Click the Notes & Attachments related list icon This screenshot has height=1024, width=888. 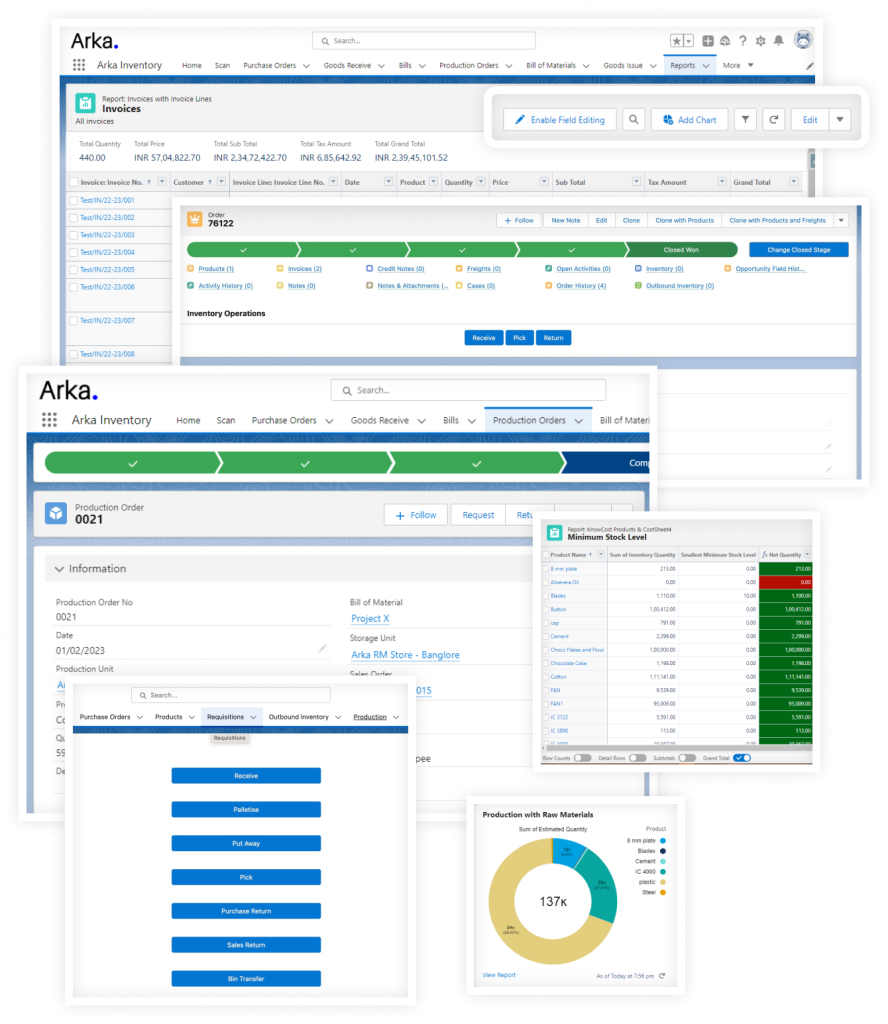[370, 285]
